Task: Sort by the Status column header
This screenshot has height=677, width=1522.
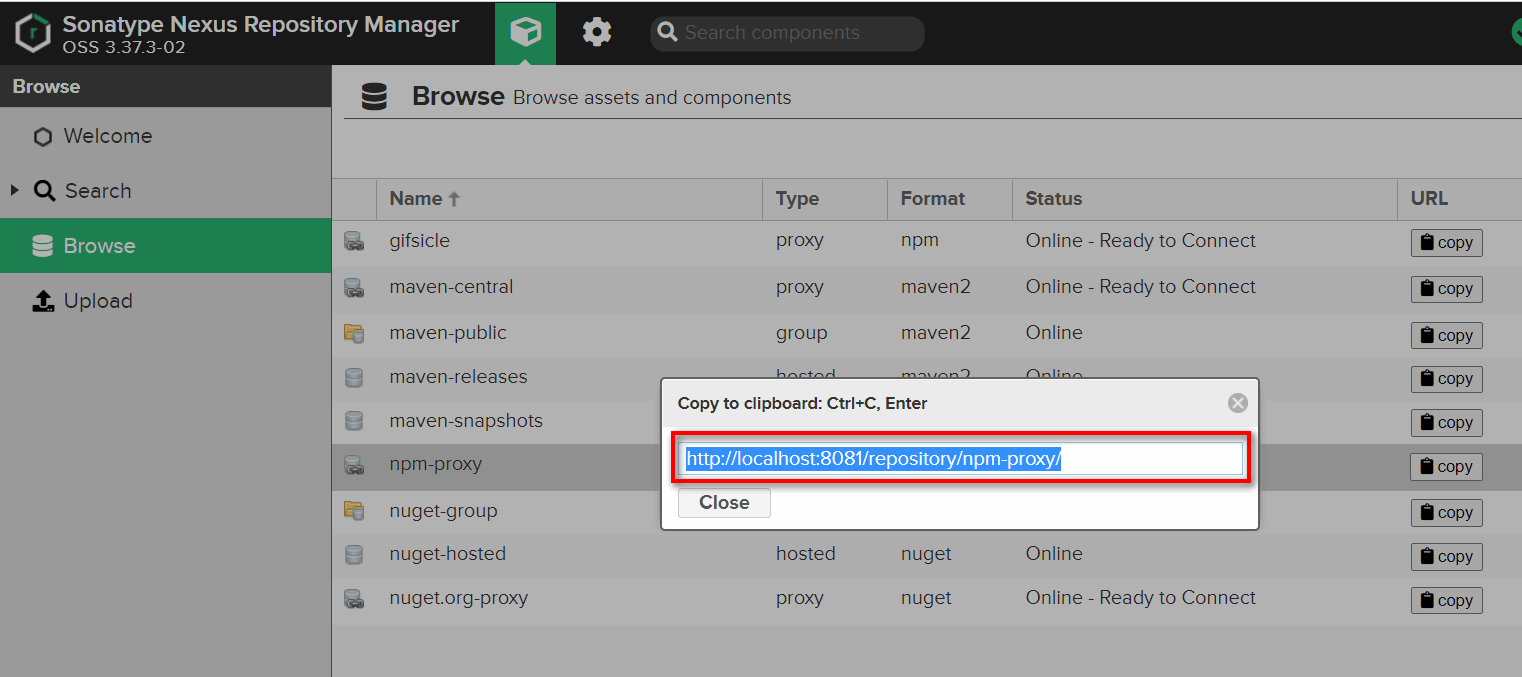Action: coord(1204,199)
